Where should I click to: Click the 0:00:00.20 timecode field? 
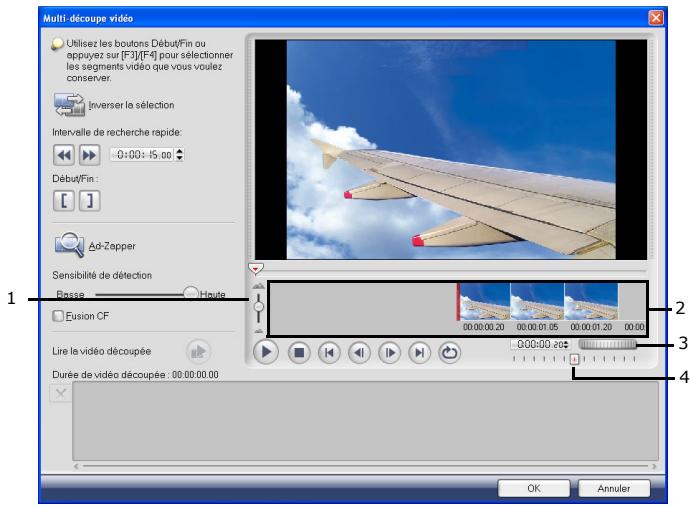(x=537, y=344)
